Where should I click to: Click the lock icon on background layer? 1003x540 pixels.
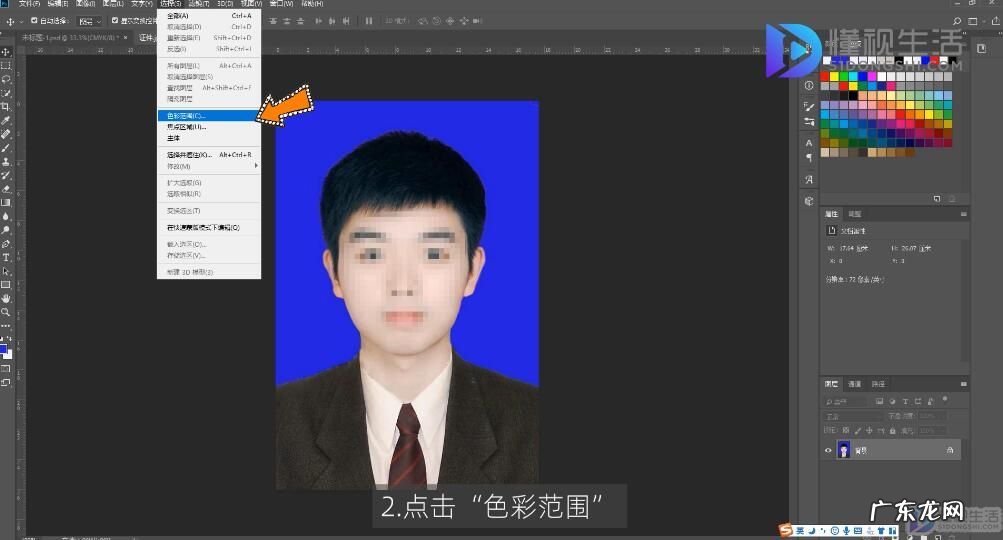click(x=950, y=450)
